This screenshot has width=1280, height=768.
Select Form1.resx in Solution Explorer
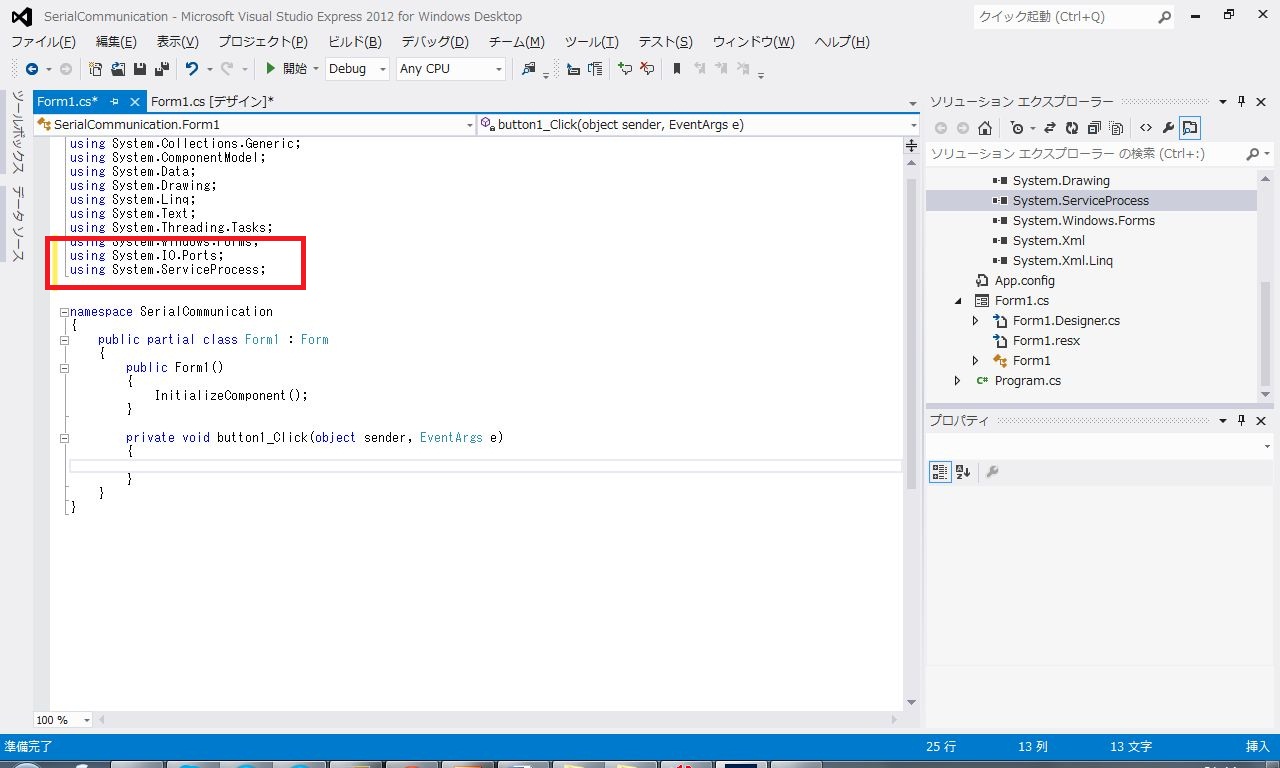coord(1046,340)
